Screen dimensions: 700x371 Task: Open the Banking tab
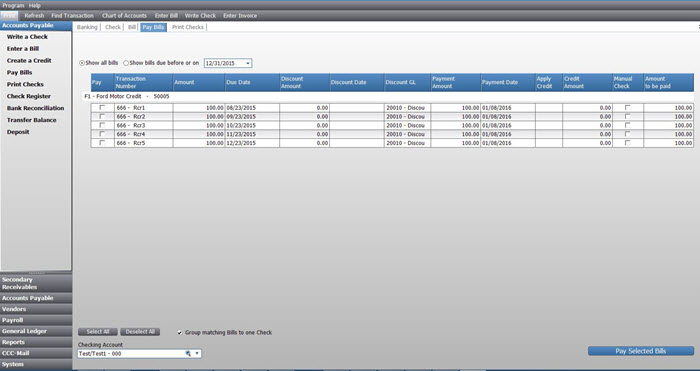tap(87, 27)
